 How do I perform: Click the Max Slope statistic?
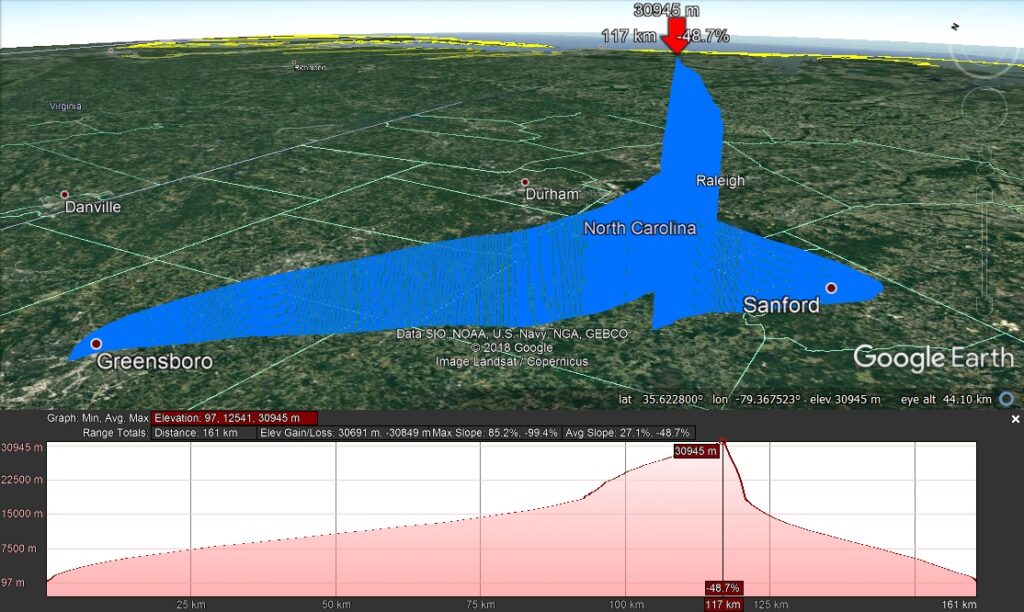click(x=495, y=433)
